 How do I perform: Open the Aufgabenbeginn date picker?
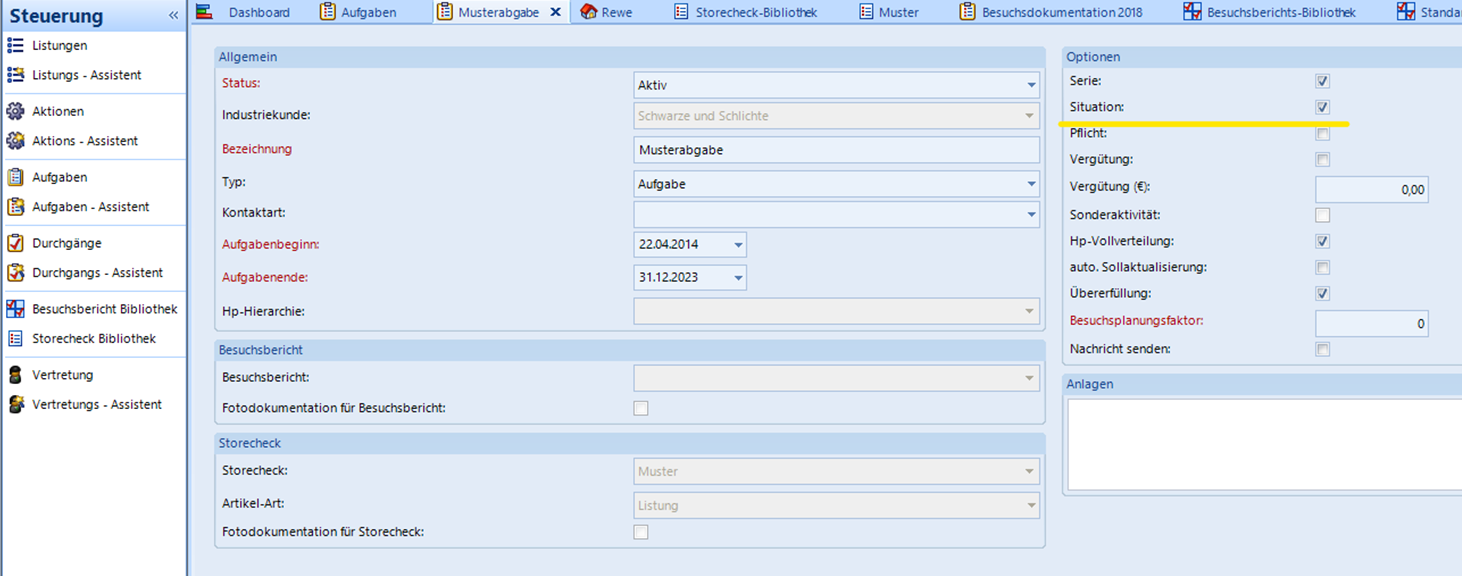pyautogui.click(x=738, y=245)
